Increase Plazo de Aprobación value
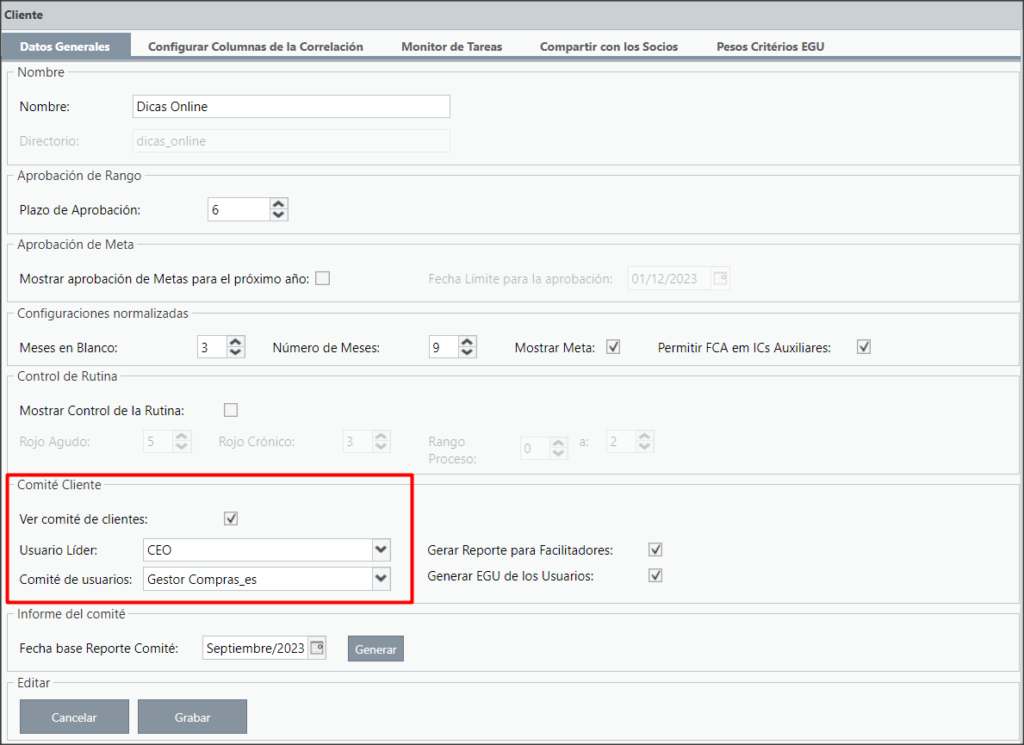Viewport: 1024px width, 745px height. [x=279, y=204]
